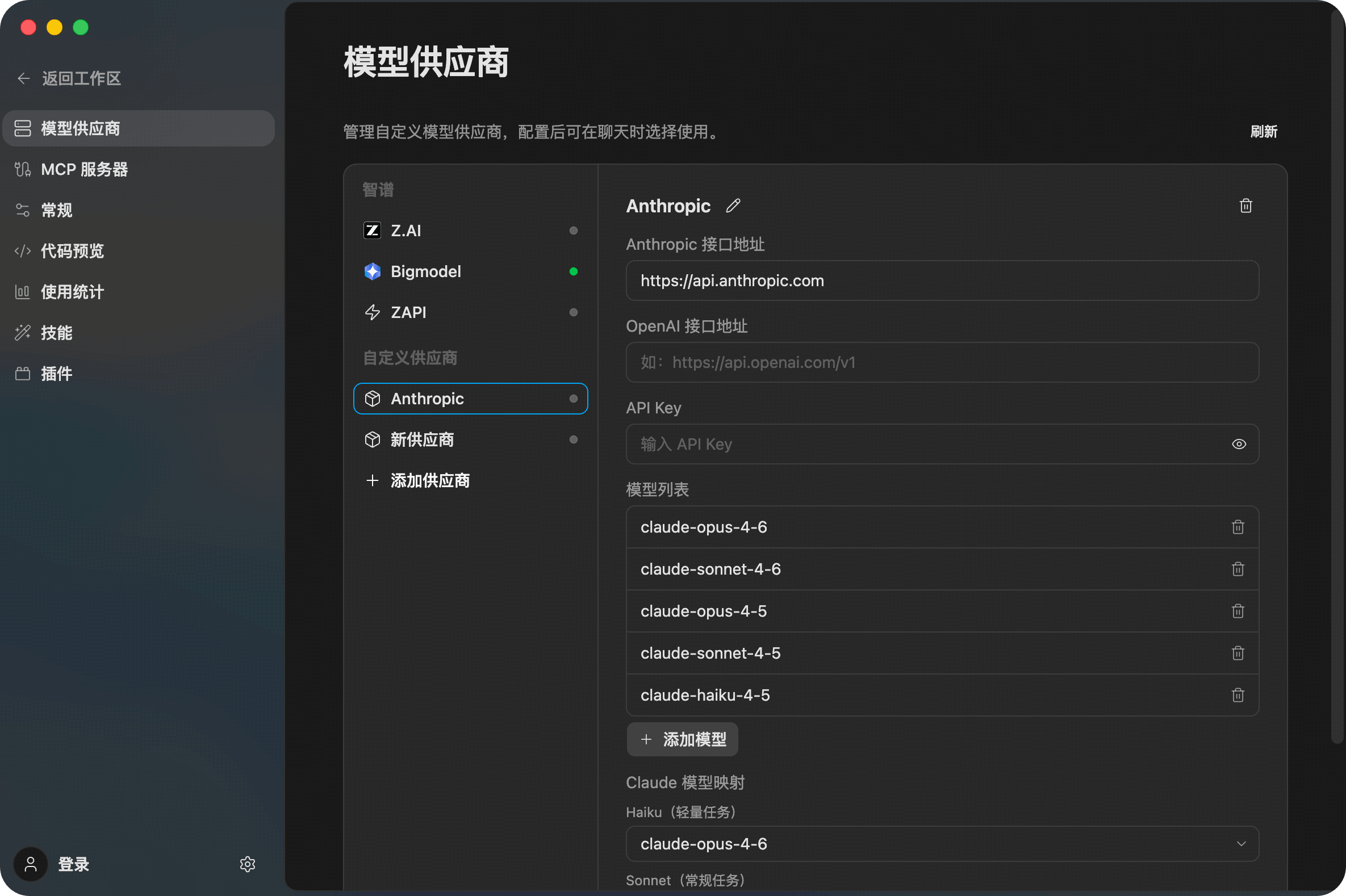This screenshot has width=1346, height=896.
Task: Switch to the 使用统计 section
Action: [x=72, y=292]
